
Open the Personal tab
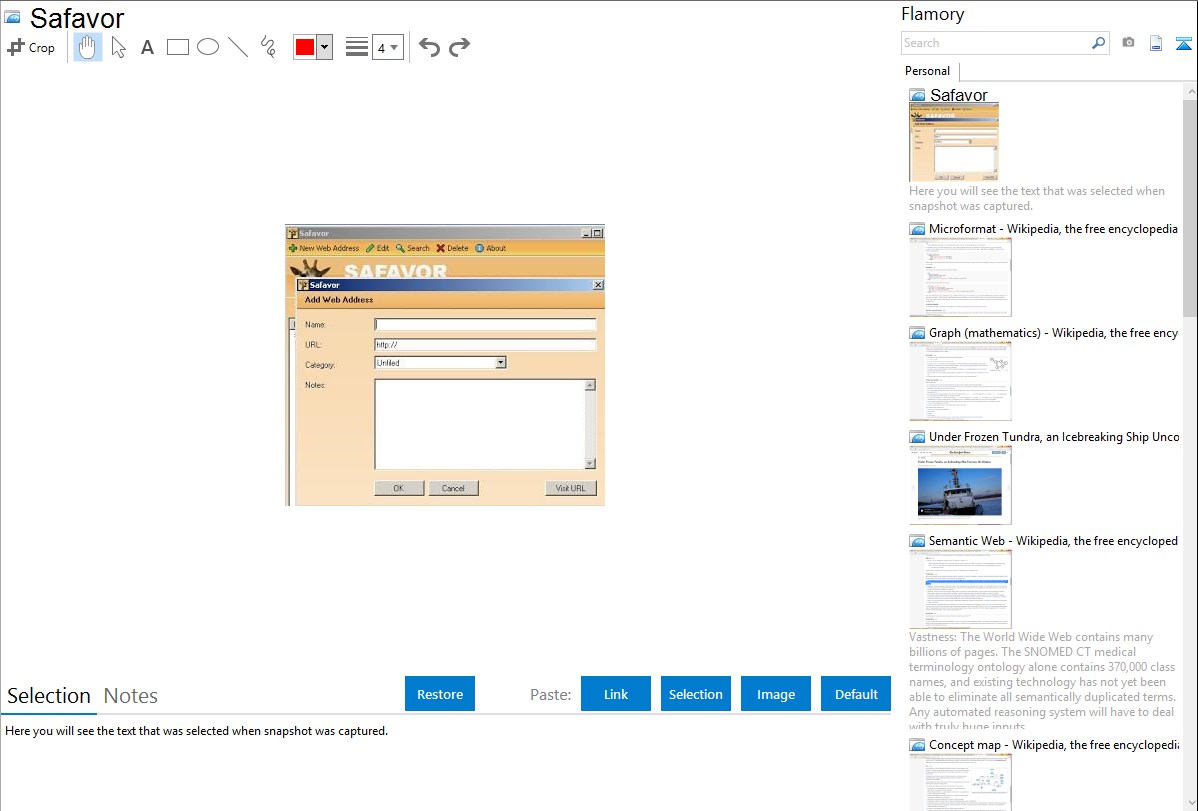(927, 71)
